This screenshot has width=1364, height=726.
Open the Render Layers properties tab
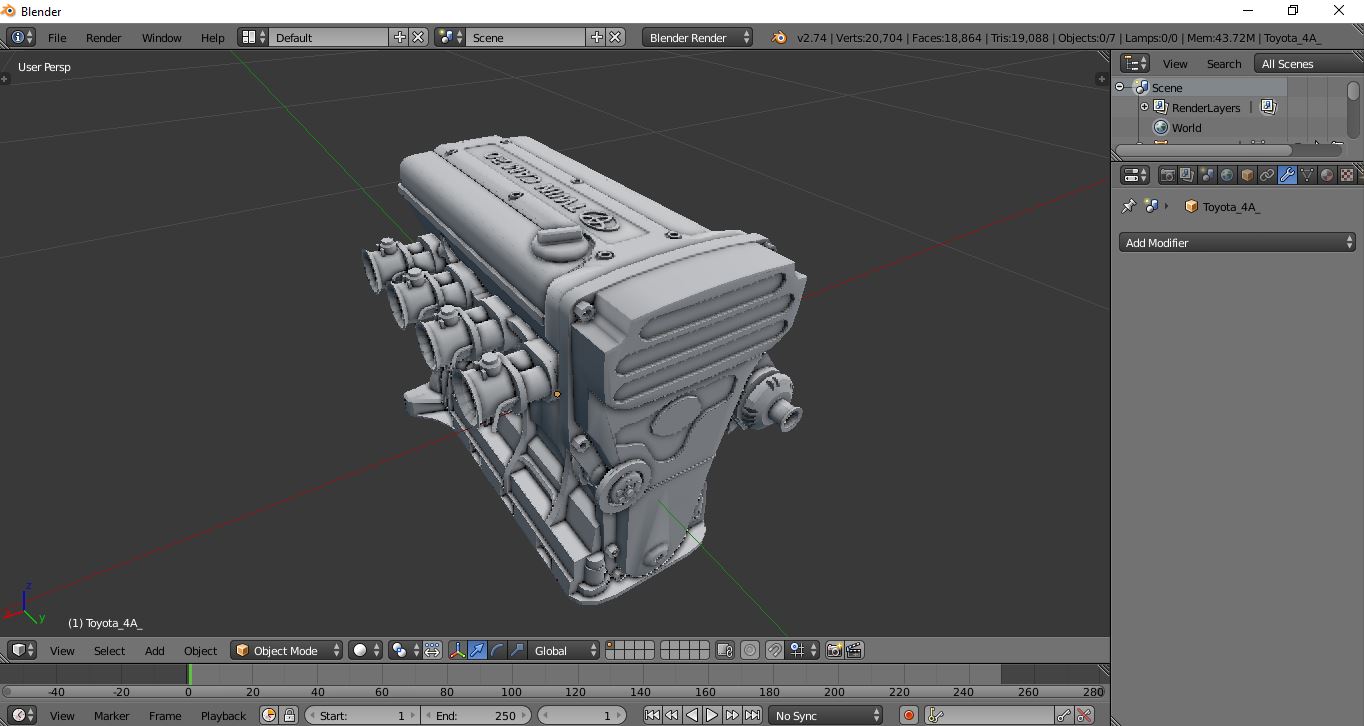click(1187, 175)
